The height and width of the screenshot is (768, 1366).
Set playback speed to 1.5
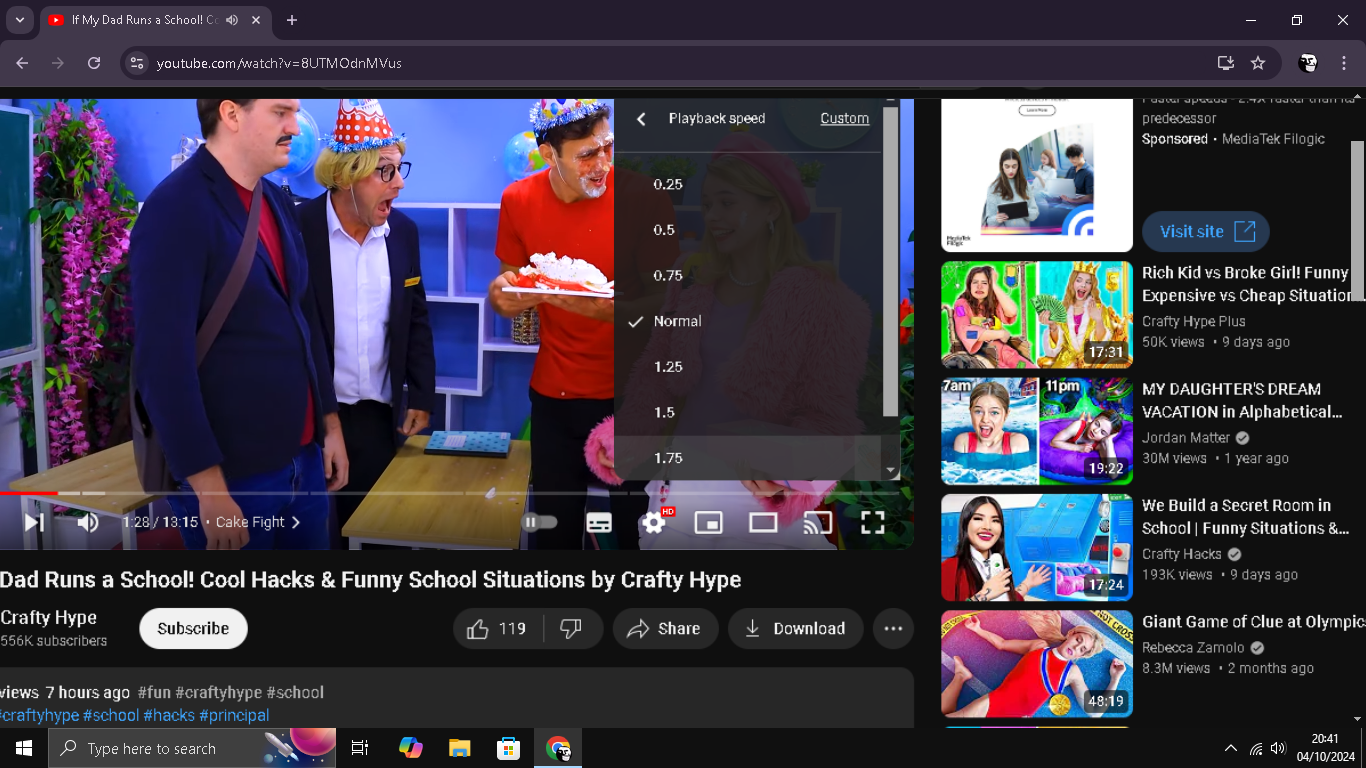[749, 412]
